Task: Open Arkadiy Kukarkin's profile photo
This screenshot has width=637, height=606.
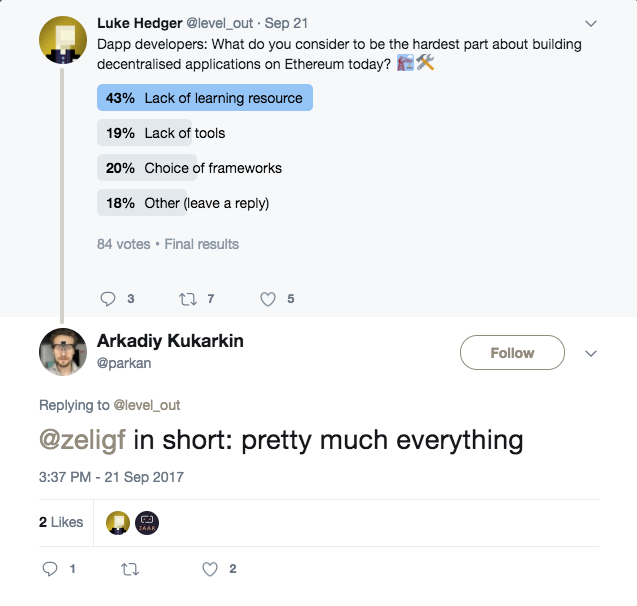Action: [63, 352]
